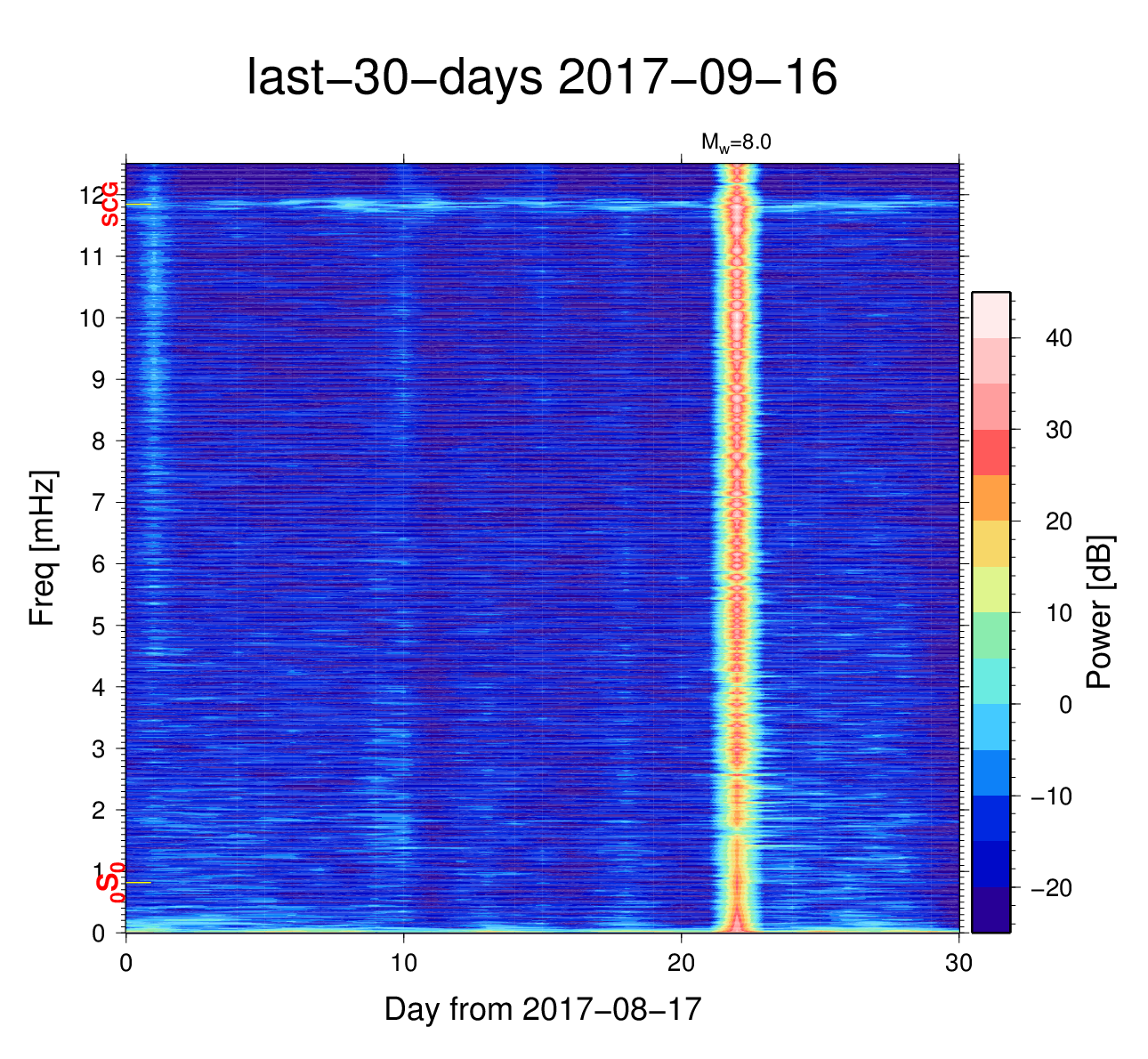Click the 5 tick on frequency axis
Viewport: 1148px width, 1059px height.
tap(98, 626)
